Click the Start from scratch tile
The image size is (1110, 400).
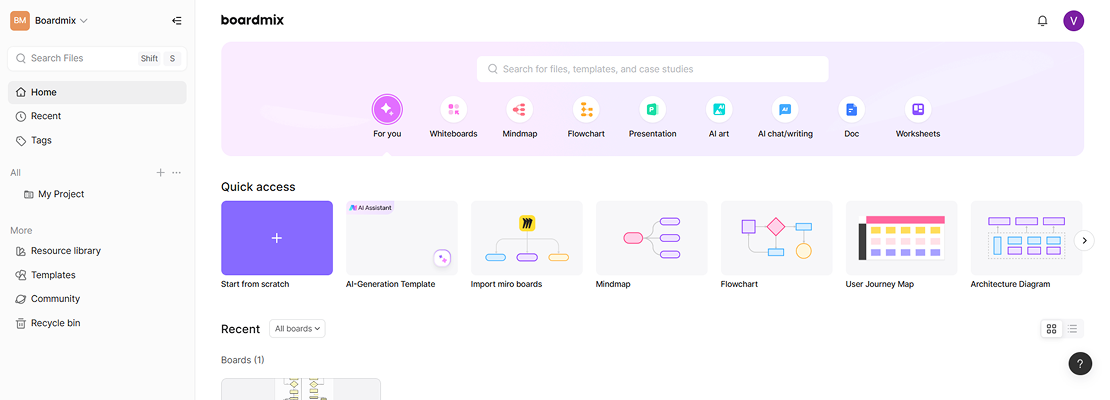[277, 238]
